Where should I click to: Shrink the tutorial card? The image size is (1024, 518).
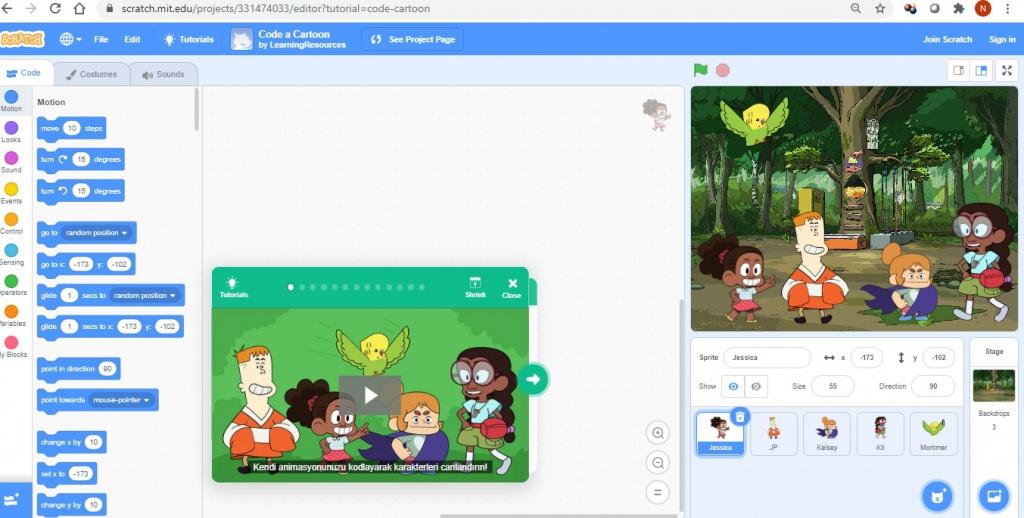(475, 287)
